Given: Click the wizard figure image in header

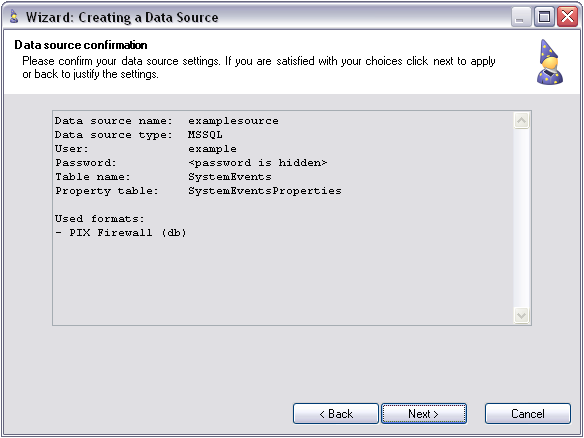Looking at the screenshot, I should [549, 62].
